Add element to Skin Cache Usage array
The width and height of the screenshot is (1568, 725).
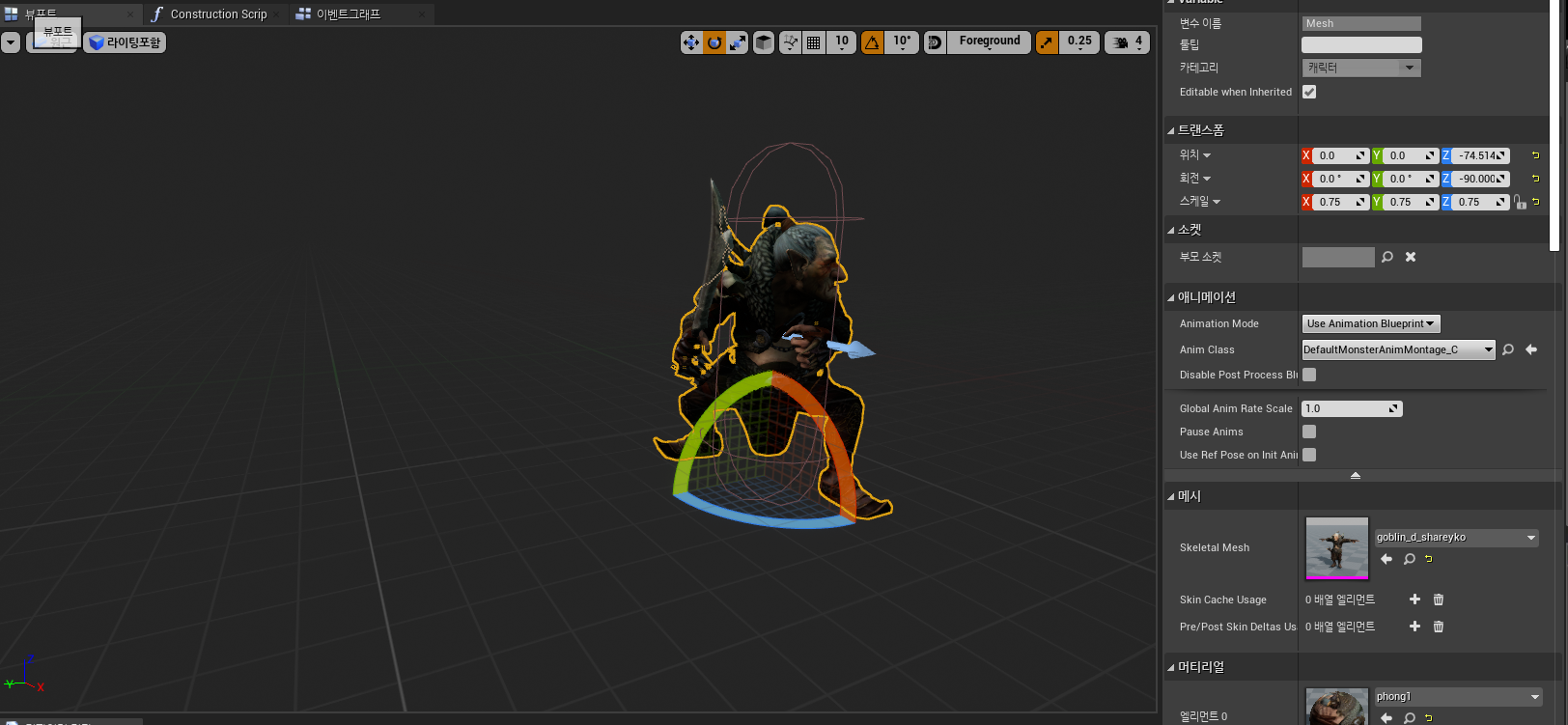coord(1414,600)
